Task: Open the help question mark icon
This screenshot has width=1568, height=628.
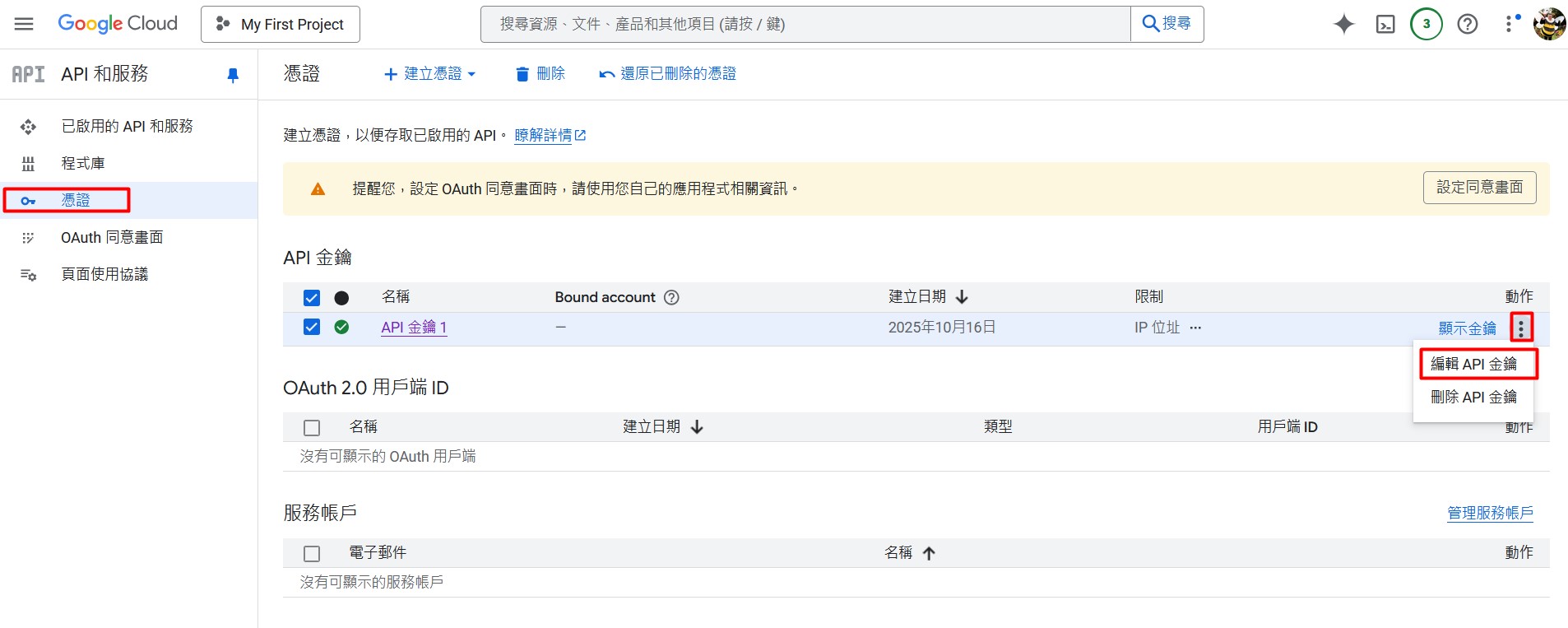Action: (x=1467, y=24)
